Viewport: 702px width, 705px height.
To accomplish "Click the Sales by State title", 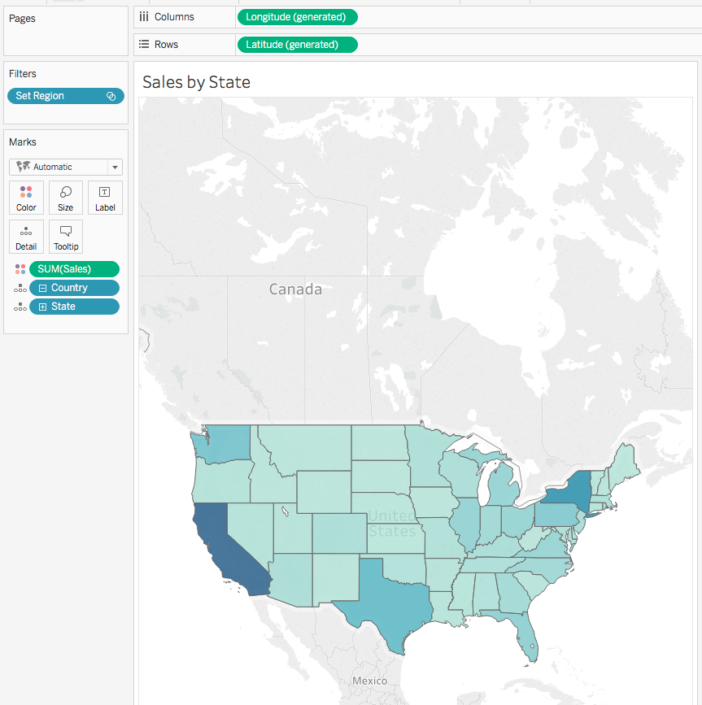I will click(196, 82).
